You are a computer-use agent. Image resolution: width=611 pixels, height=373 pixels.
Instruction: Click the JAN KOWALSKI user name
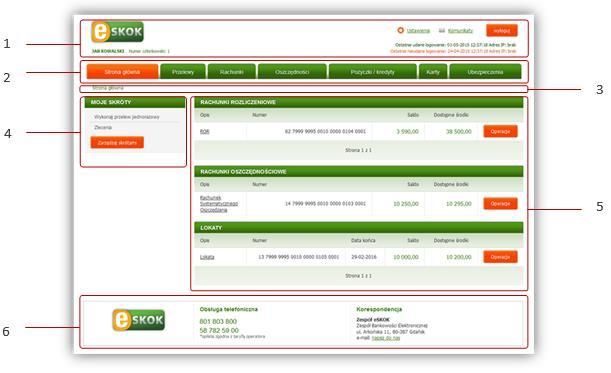click(108, 51)
